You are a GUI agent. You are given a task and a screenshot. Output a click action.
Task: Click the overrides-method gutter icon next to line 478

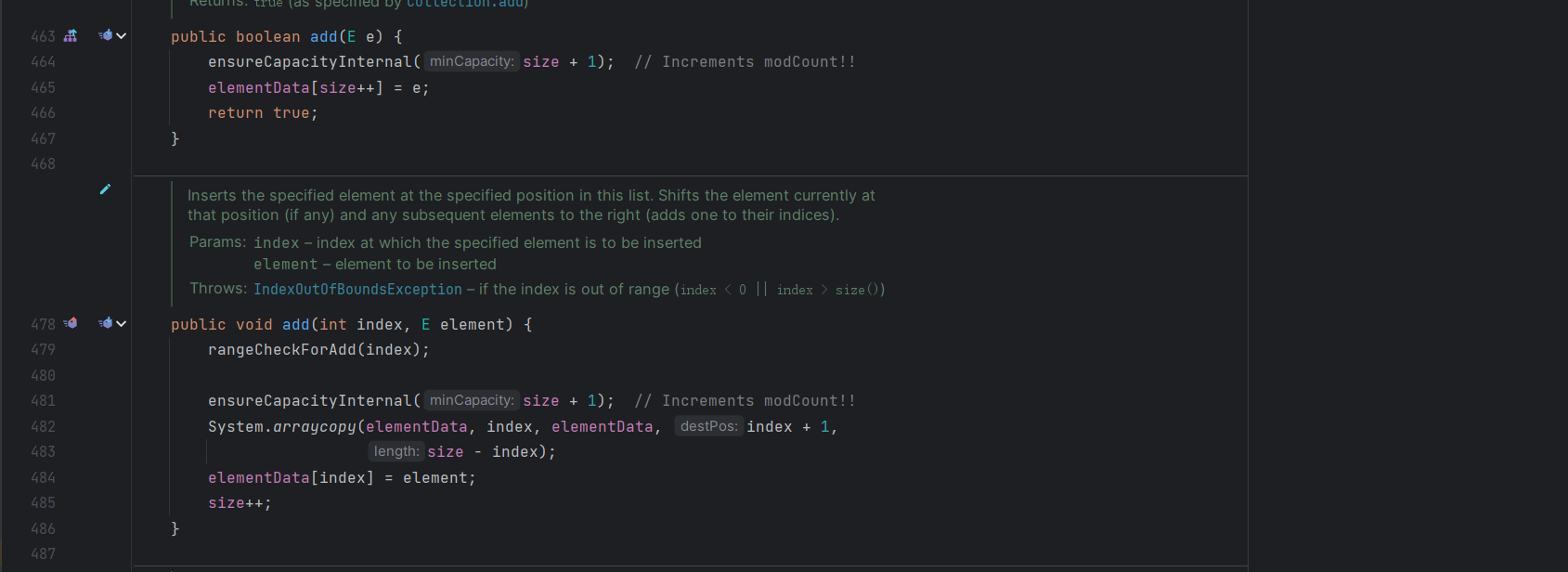(x=71, y=324)
